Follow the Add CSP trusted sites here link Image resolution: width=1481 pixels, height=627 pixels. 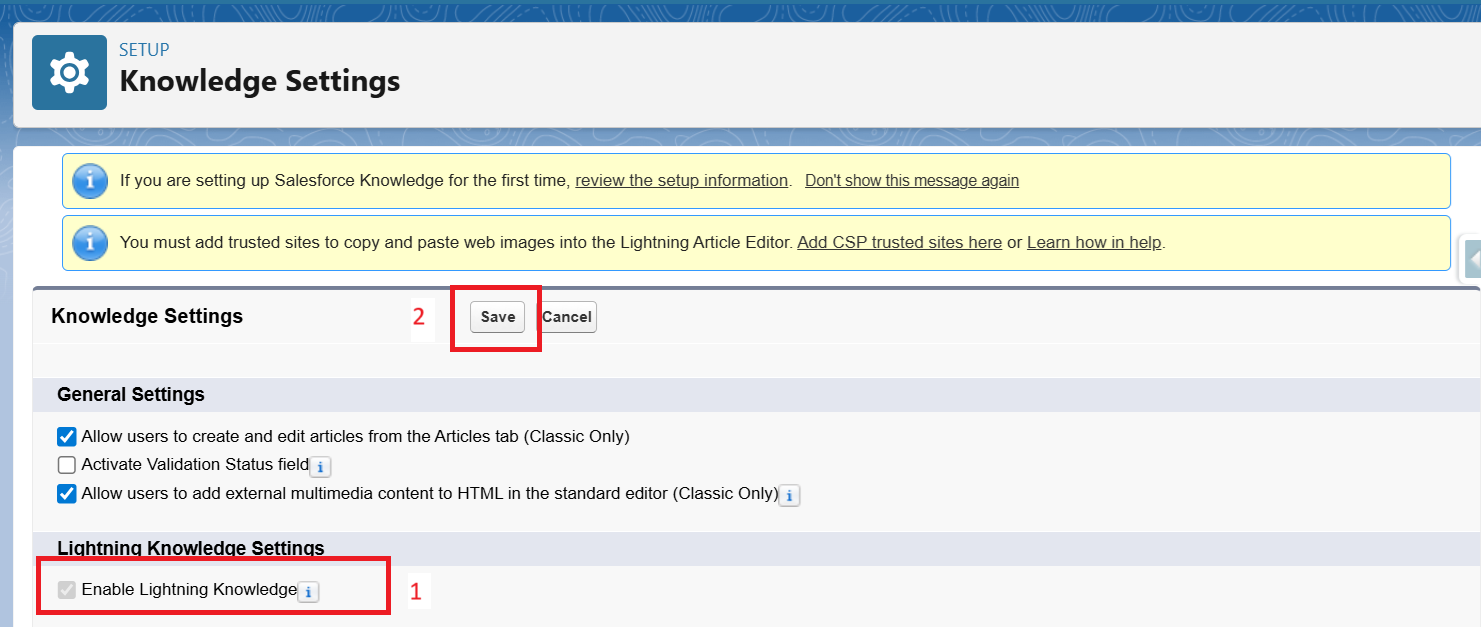[x=899, y=242]
